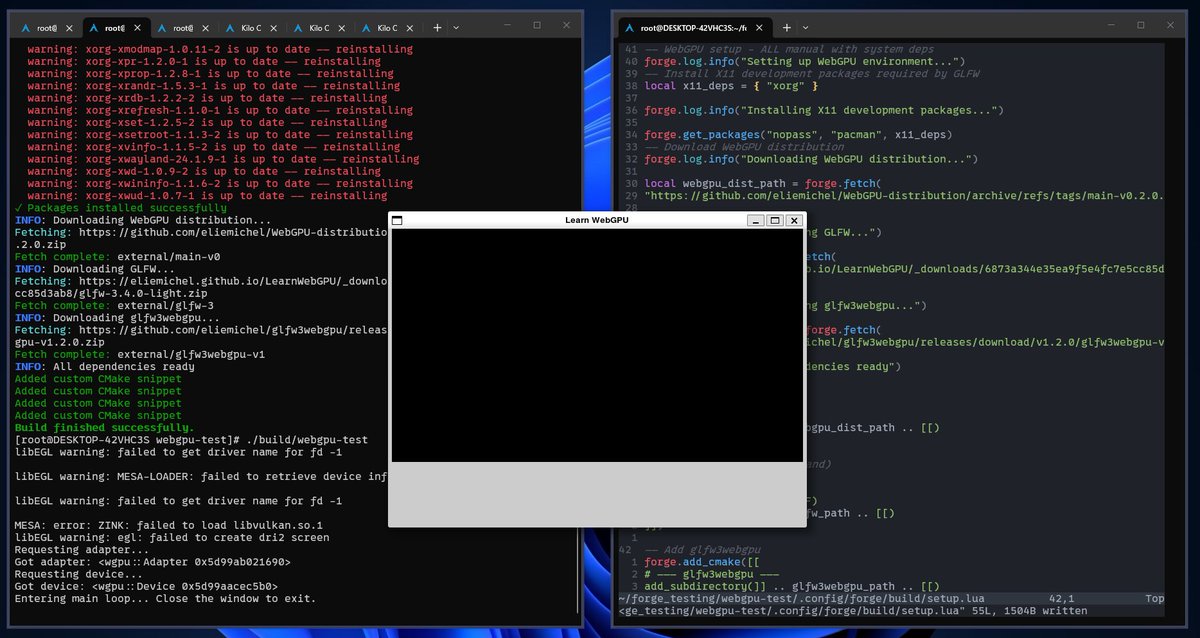Click 'MESA: error: ZINK: failed to load libvulkan.so.1'
1200x638 pixels.
point(168,526)
